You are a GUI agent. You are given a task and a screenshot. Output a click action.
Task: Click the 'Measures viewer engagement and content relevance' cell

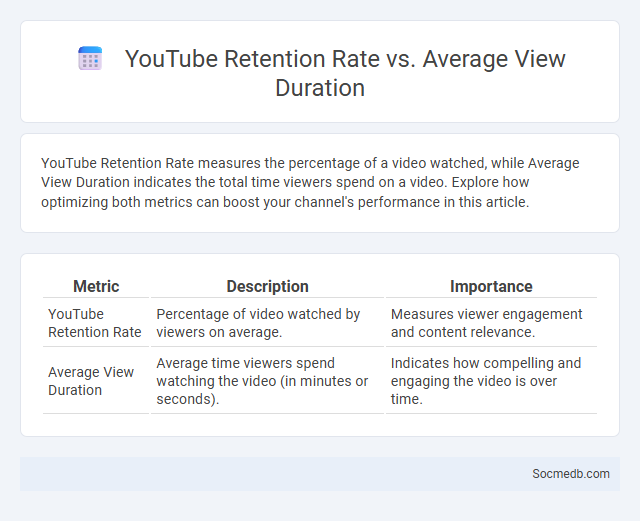(491, 323)
